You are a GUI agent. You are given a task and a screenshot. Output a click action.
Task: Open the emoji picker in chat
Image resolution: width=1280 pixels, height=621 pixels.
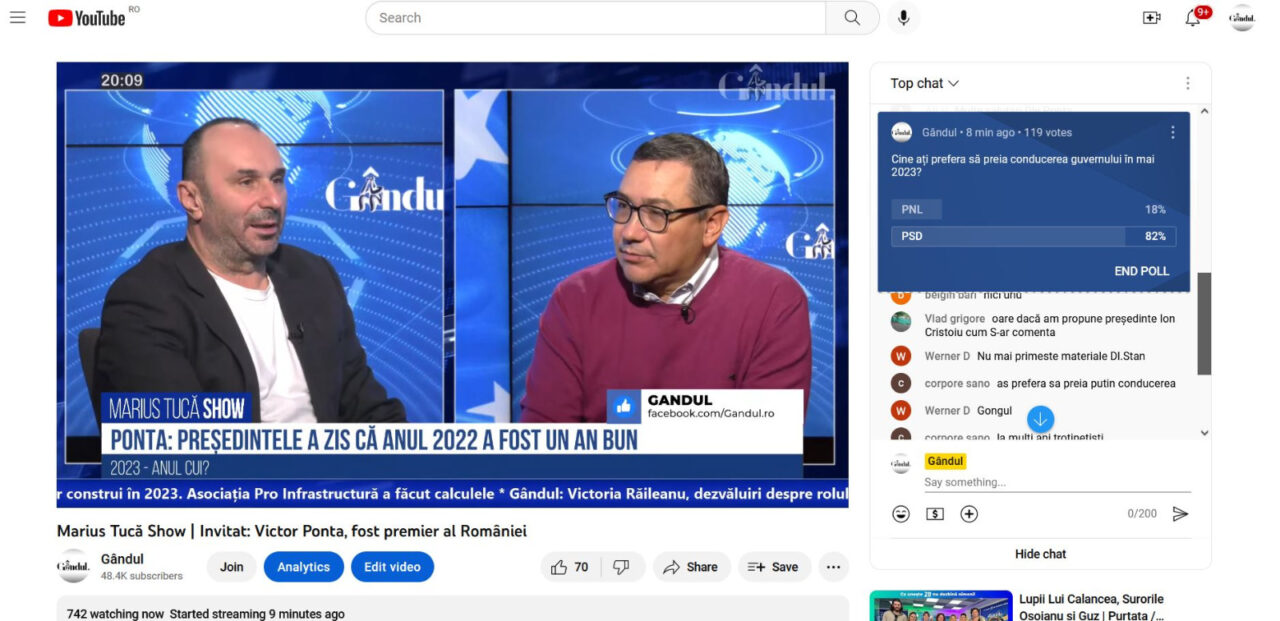click(x=901, y=514)
